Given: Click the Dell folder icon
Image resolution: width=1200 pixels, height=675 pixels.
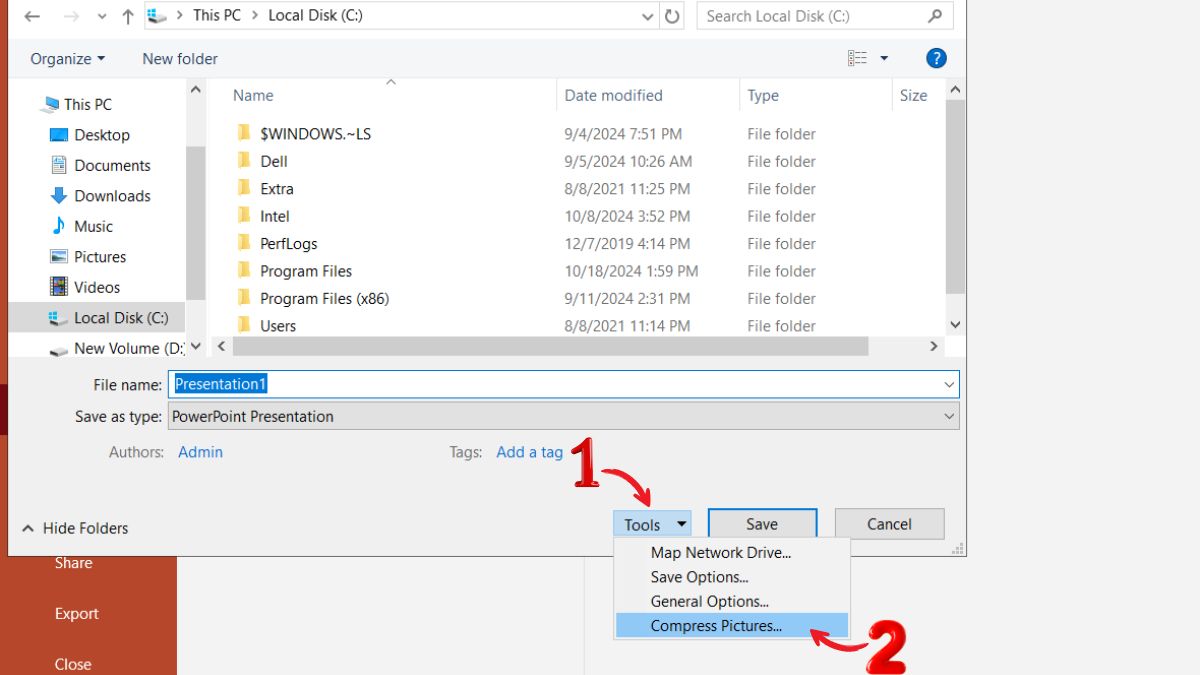Looking at the screenshot, I should [x=243, y=161].
